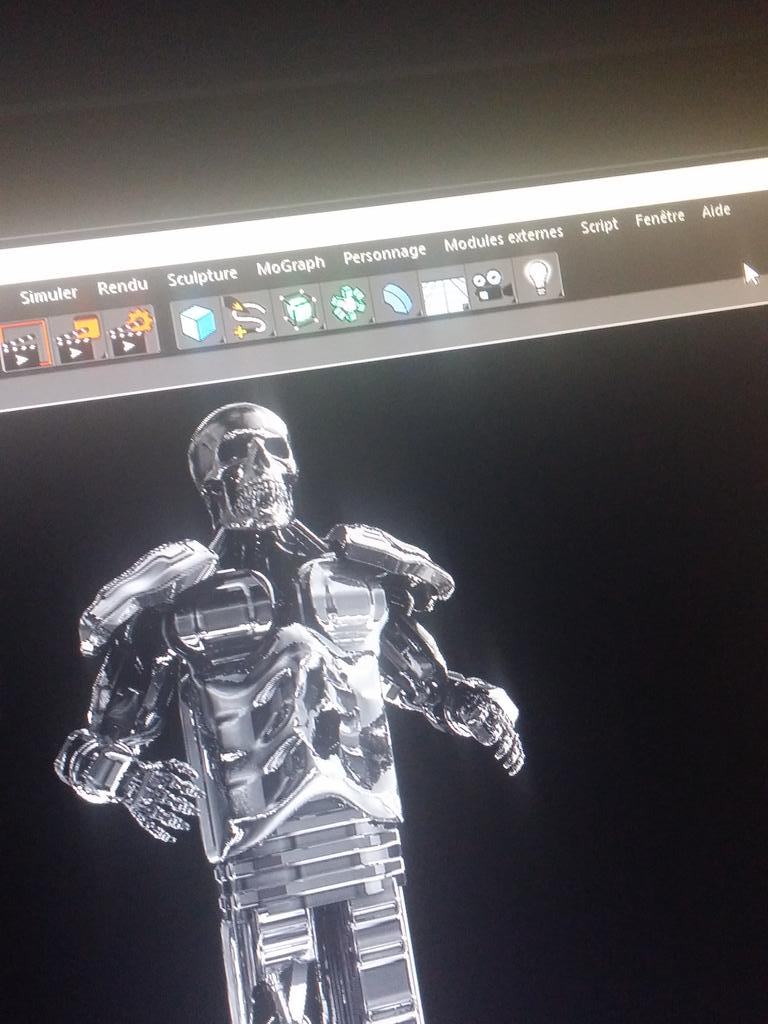Open the Simuler menu
This screenshot has height=1024, width=768.
point(48,295)
